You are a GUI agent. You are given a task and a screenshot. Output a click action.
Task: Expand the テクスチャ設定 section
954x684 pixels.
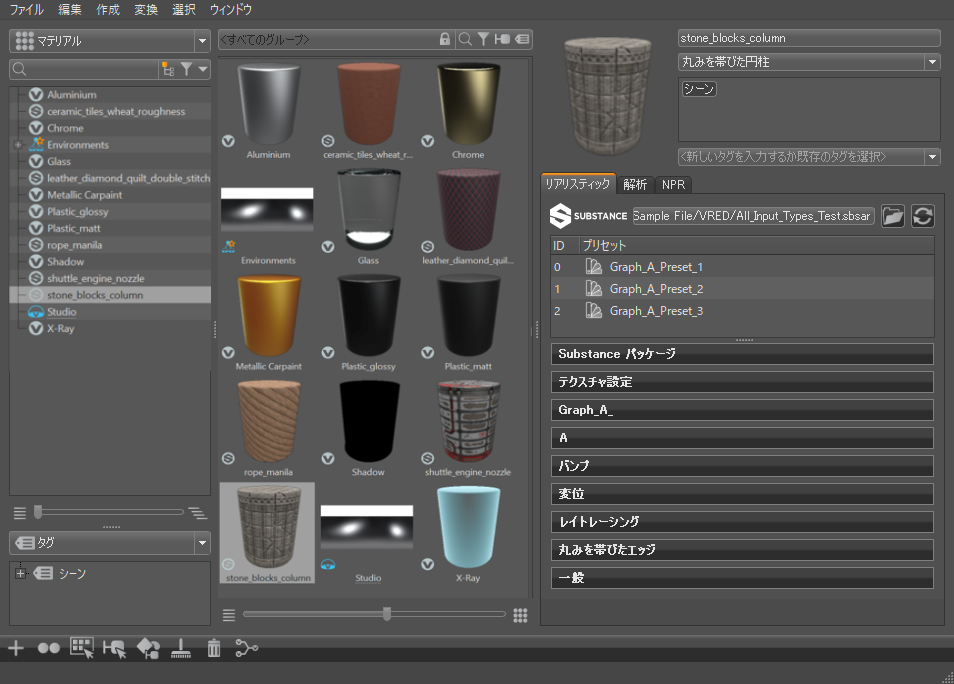click(741, 382)
